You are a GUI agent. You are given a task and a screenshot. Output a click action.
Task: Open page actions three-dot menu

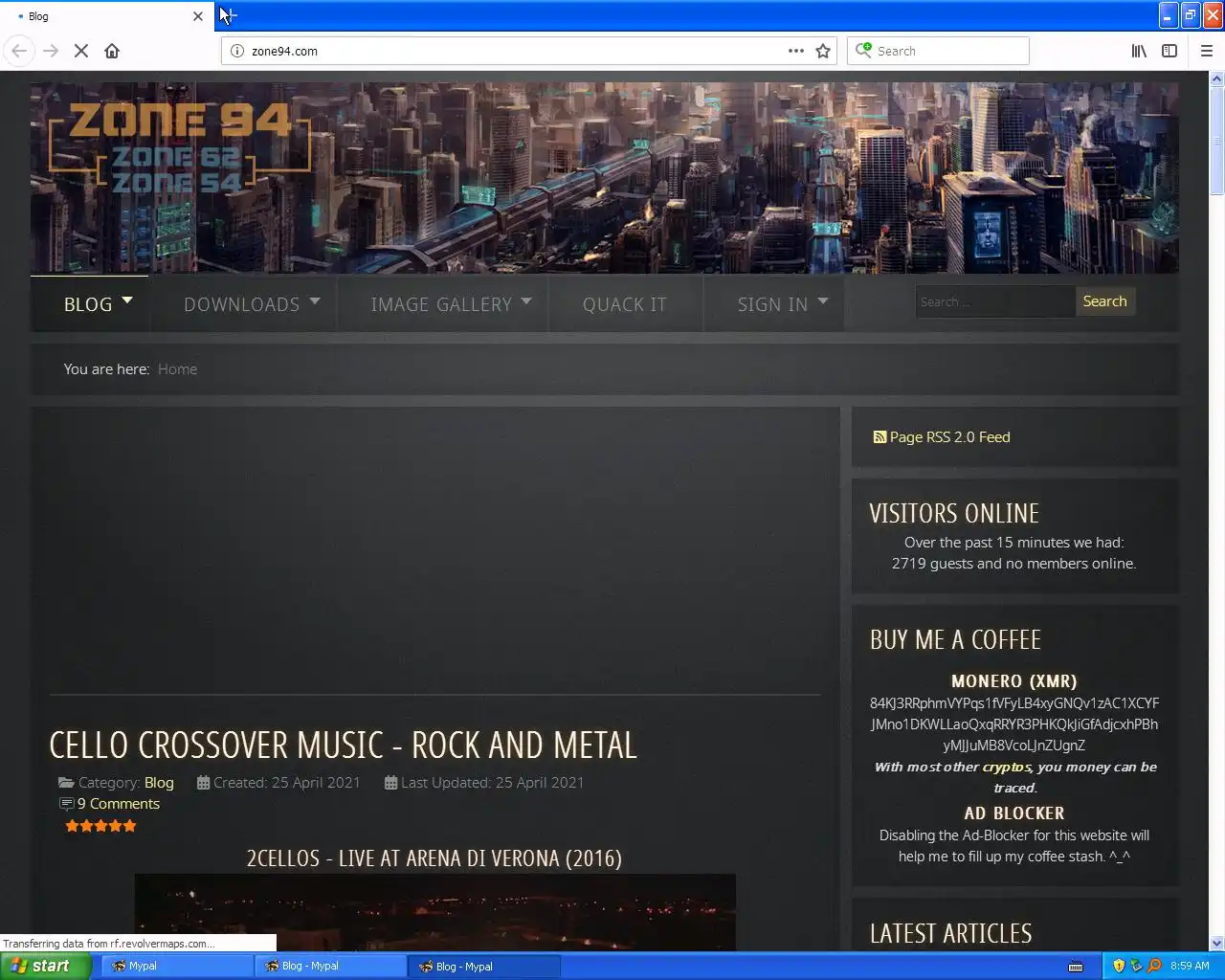point(796,51)
